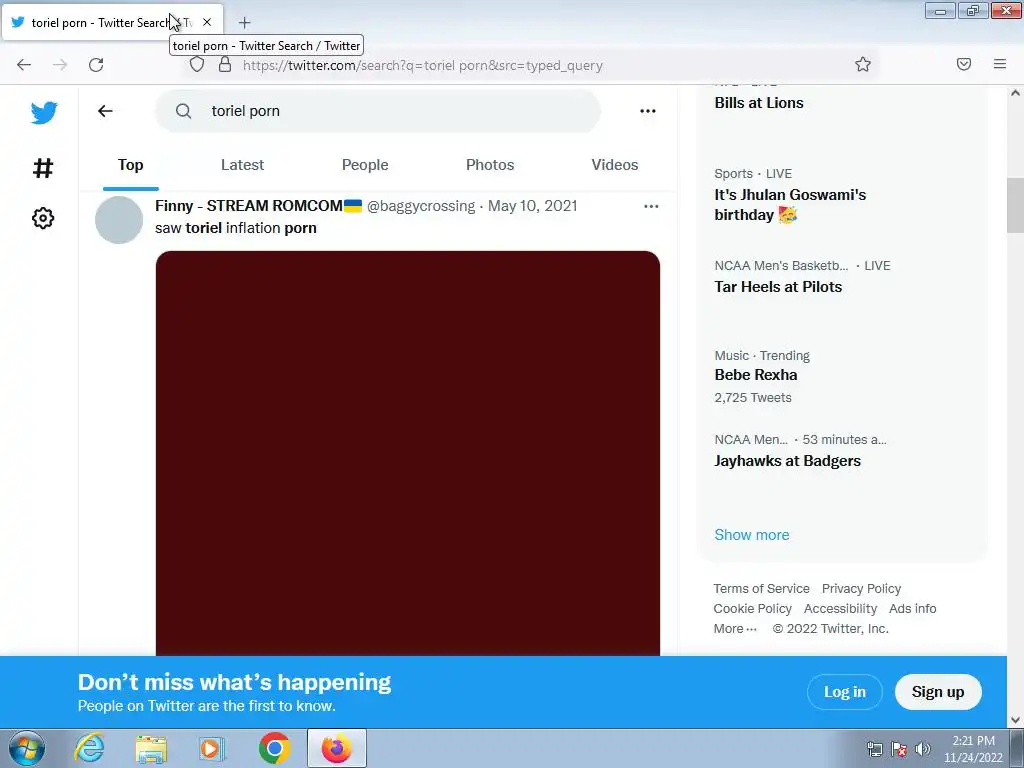Open the Bills at Lions trend

759,103
